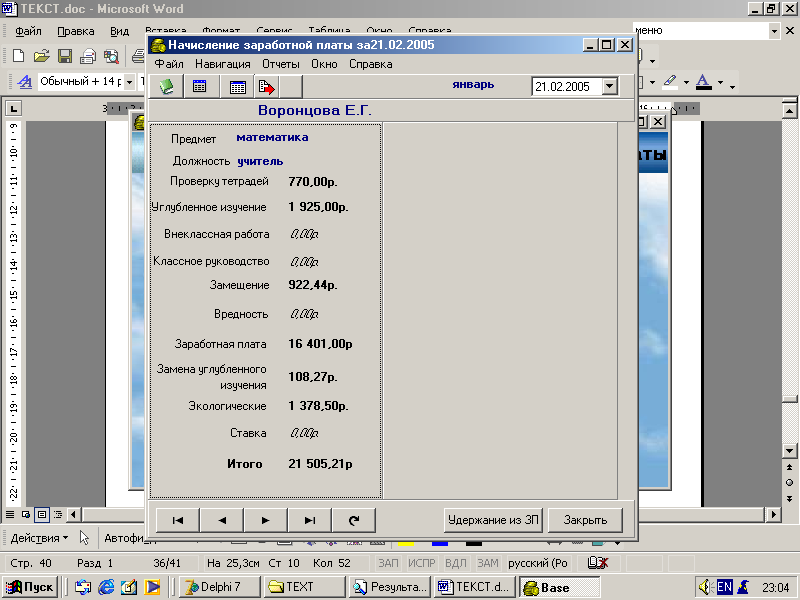This screenshot has width=800, height=600.
Task: Open the Отчеты menu
Action: pos(280,64)
